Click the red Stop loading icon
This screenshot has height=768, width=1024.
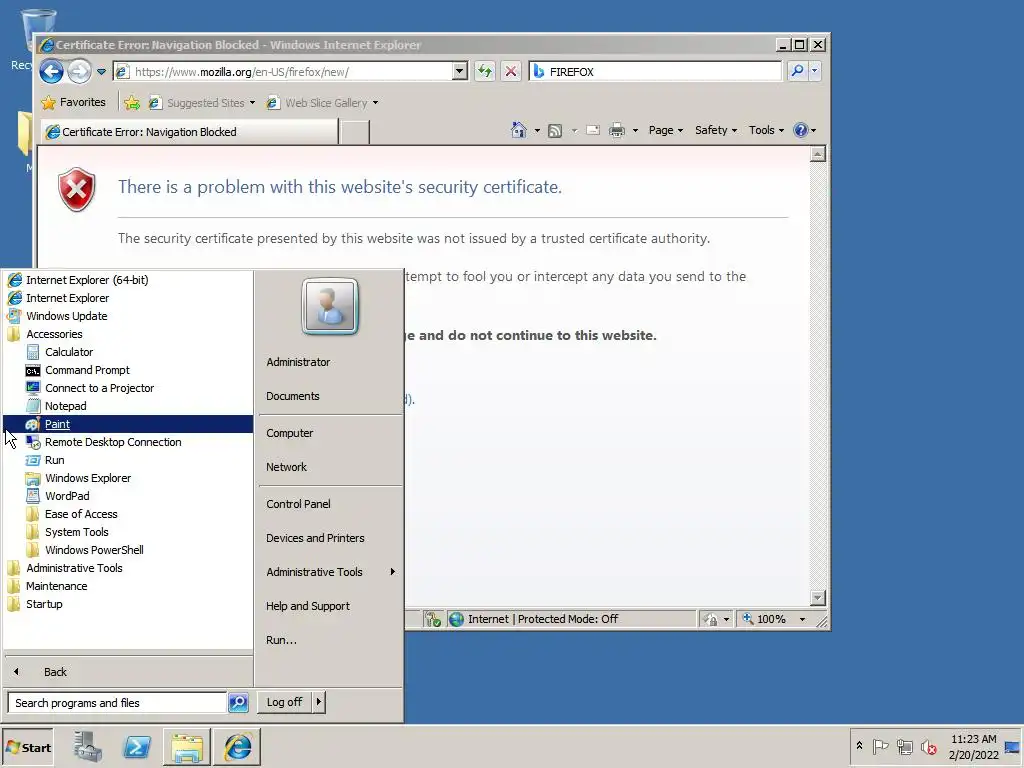tap(511, 71)
